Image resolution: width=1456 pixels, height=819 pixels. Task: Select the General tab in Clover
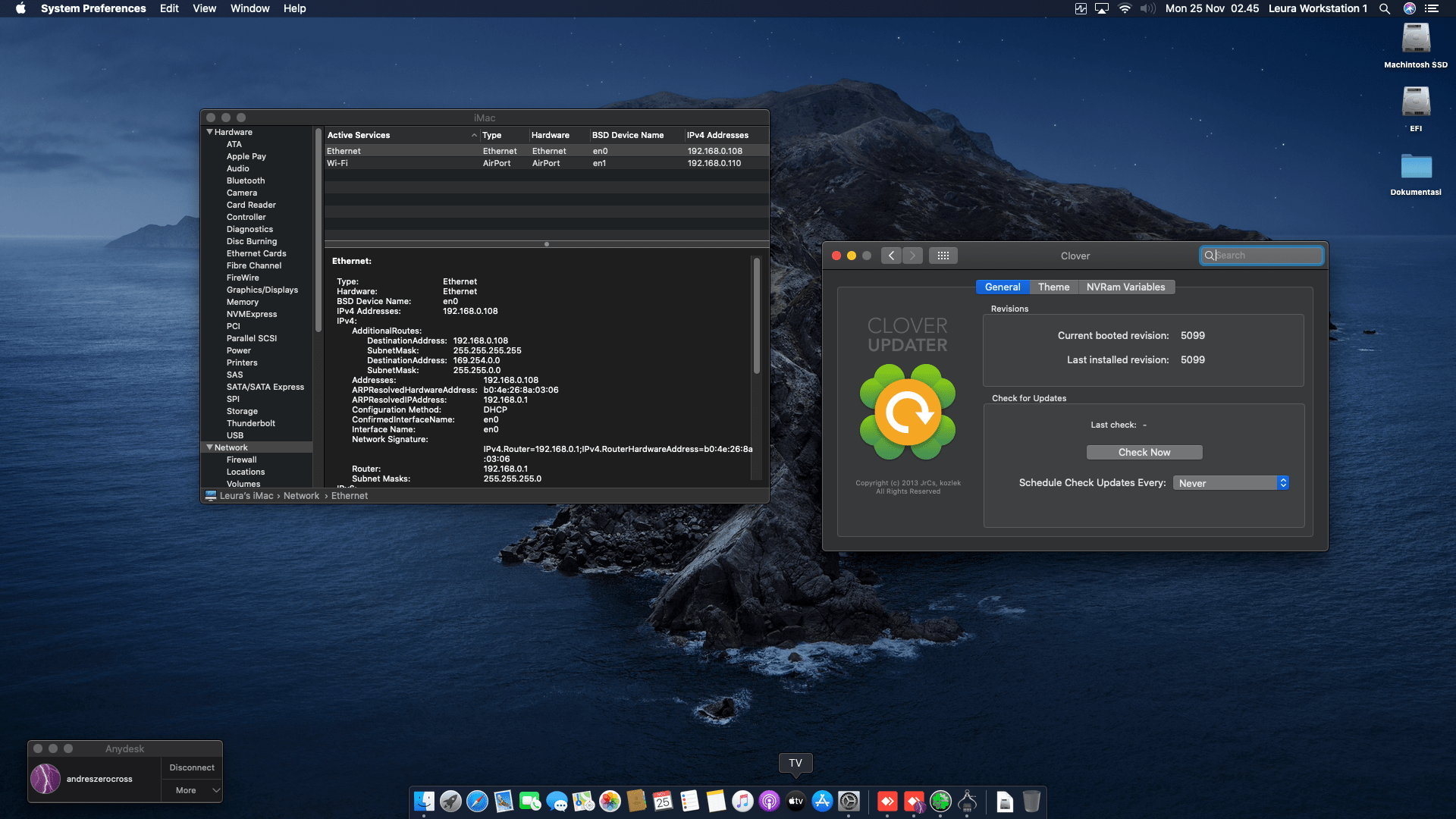1003,287
